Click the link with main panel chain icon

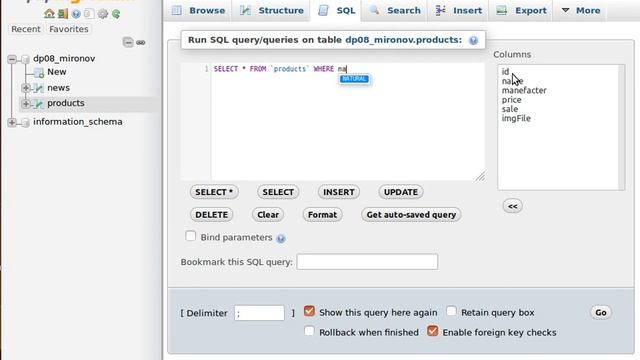tap(141, 42)
